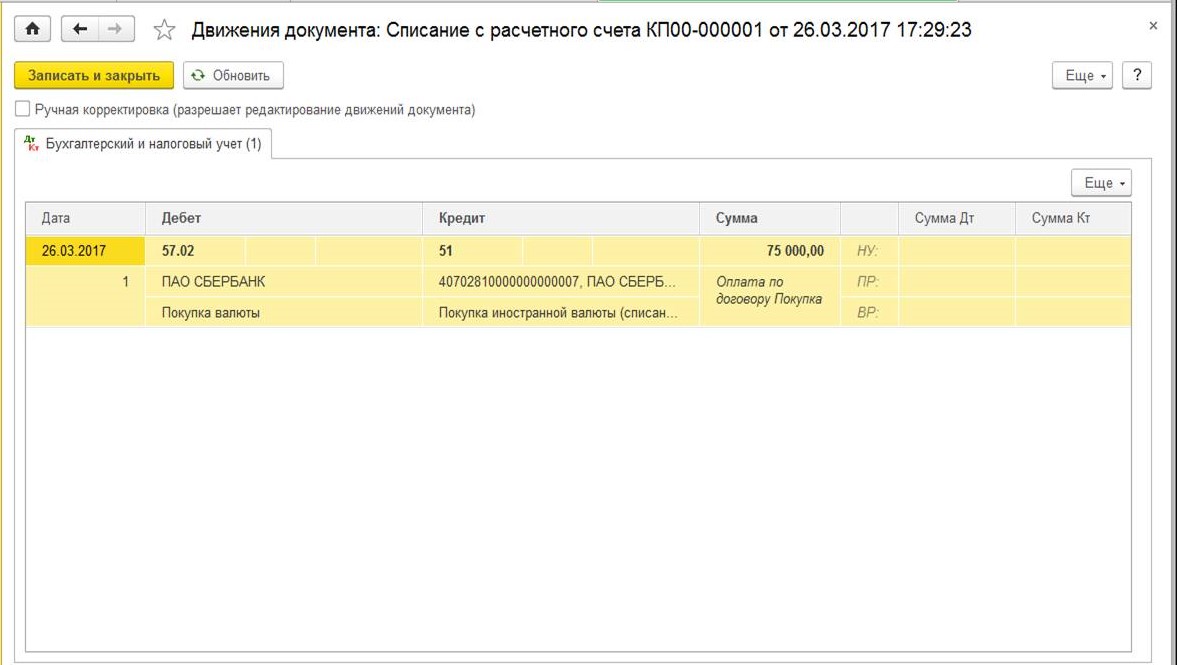Click the Обновить refresh button

233,75
